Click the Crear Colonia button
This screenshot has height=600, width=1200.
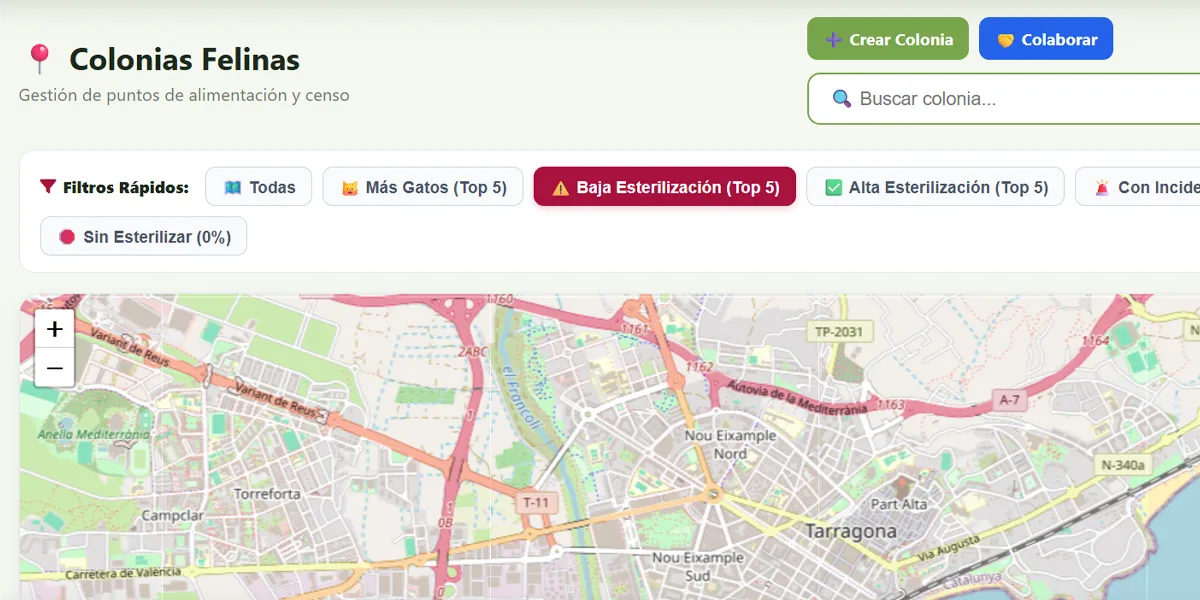888,39
